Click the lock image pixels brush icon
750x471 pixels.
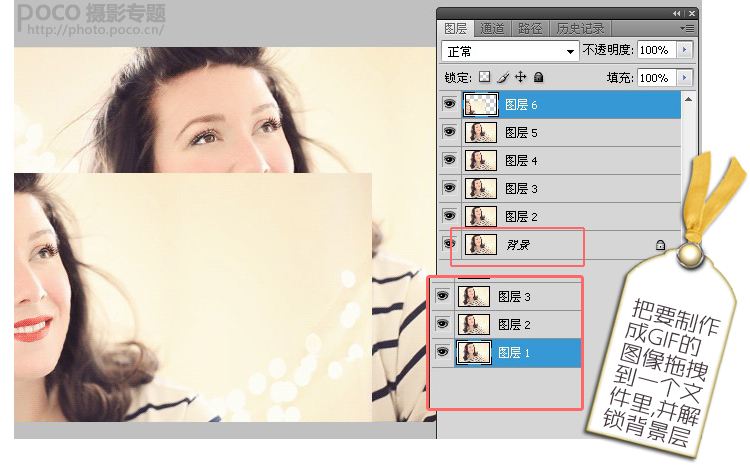(x=503, y=77)
